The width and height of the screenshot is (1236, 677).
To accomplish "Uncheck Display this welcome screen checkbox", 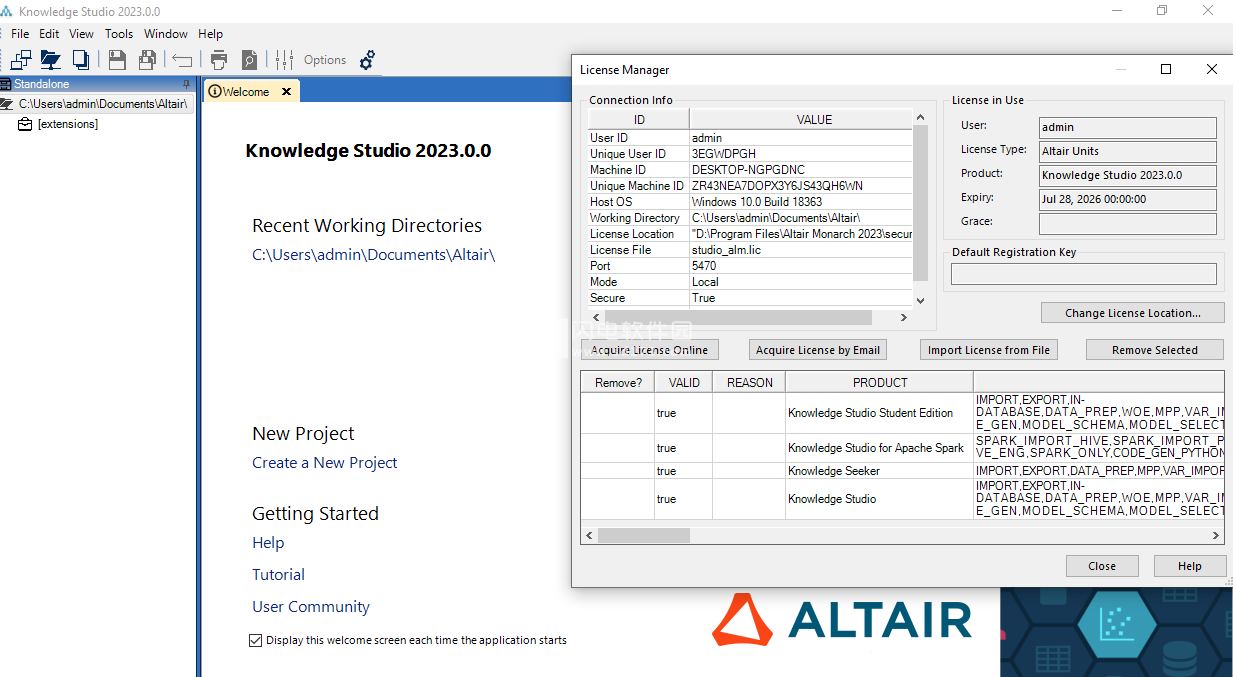I will pos(255,640).
